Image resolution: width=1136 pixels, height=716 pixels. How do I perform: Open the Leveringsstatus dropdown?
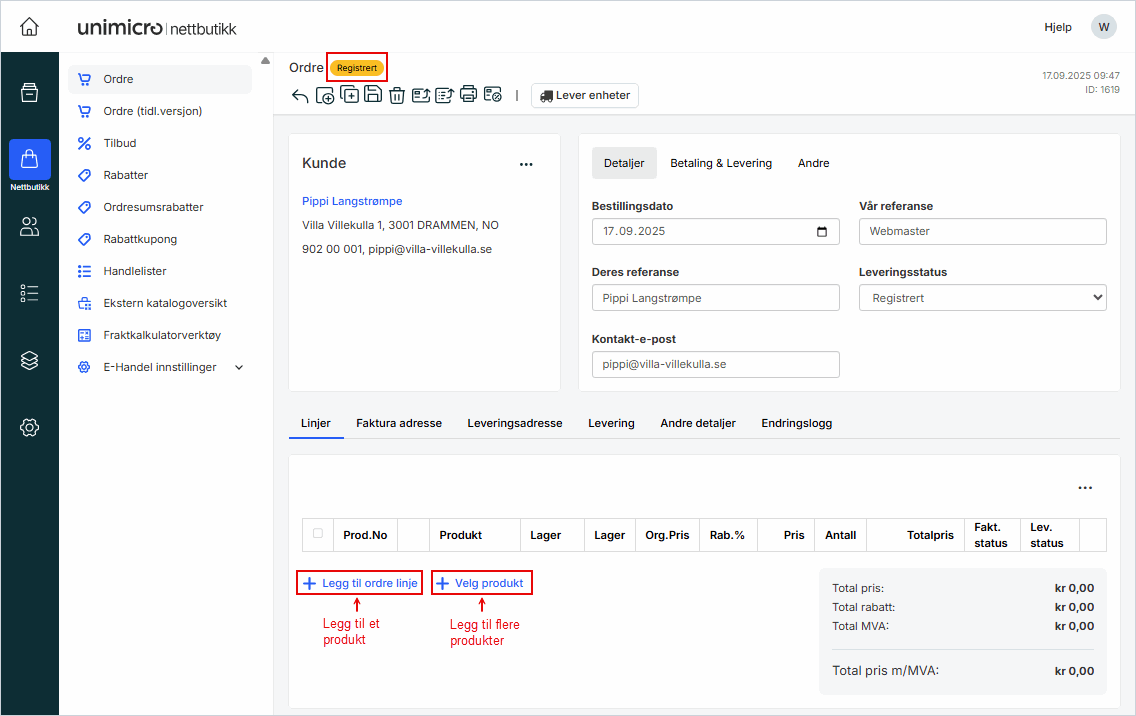pos(982,298)
